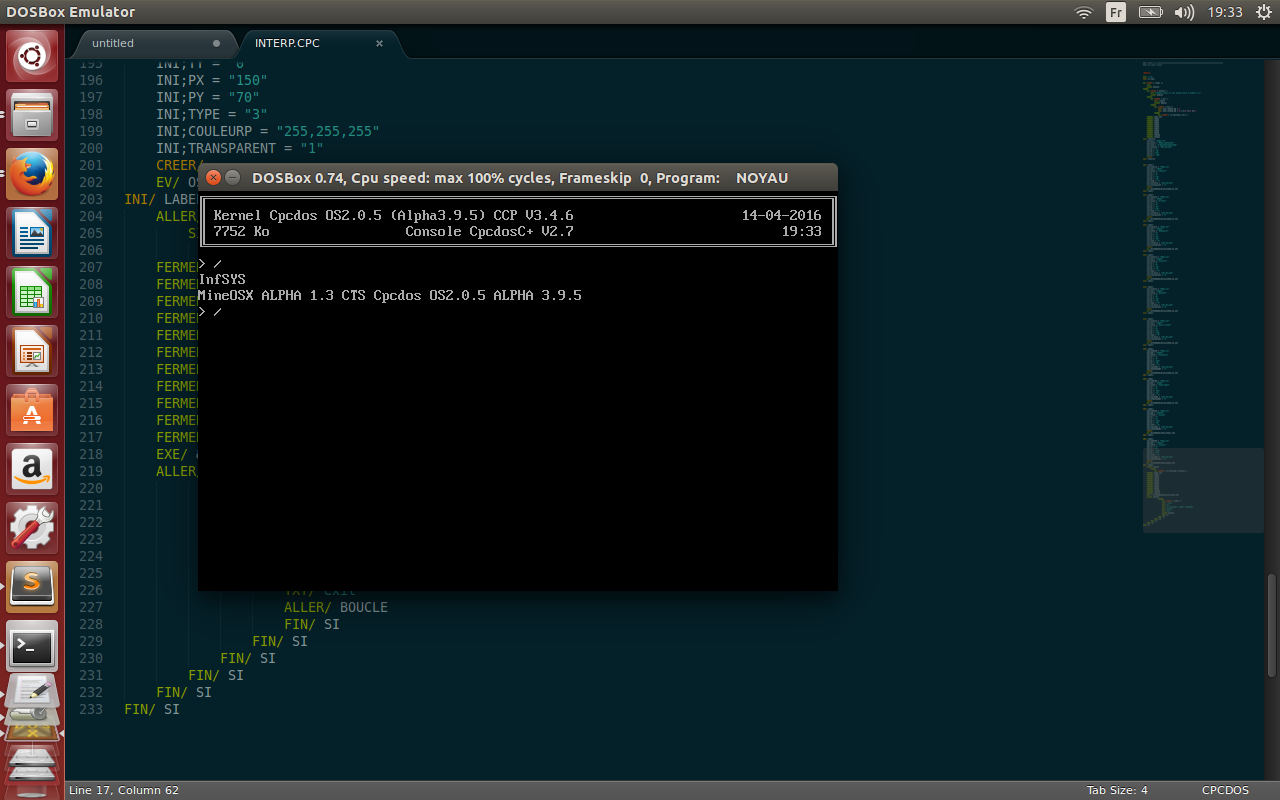
Task: Click line number 233 in the gutter
Action: [90, 709]
